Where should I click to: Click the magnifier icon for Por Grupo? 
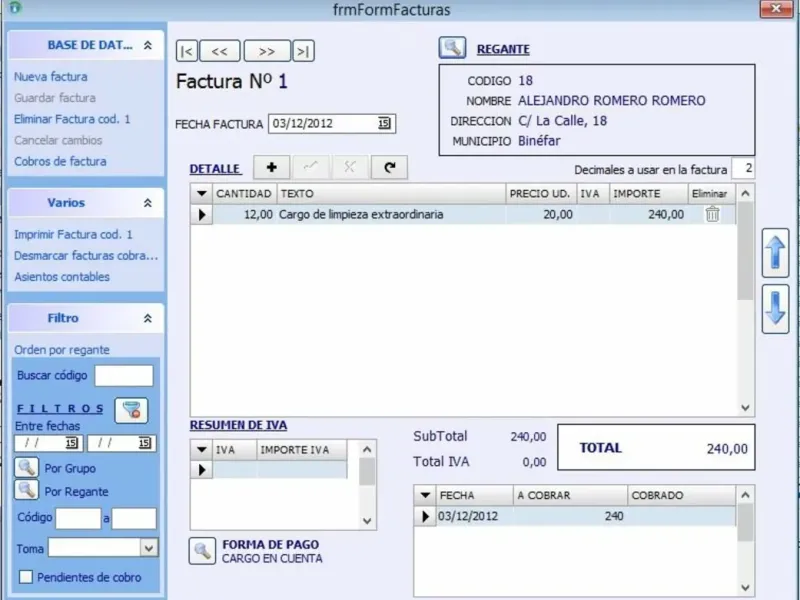pyautogui.click(x=26, y=467)
